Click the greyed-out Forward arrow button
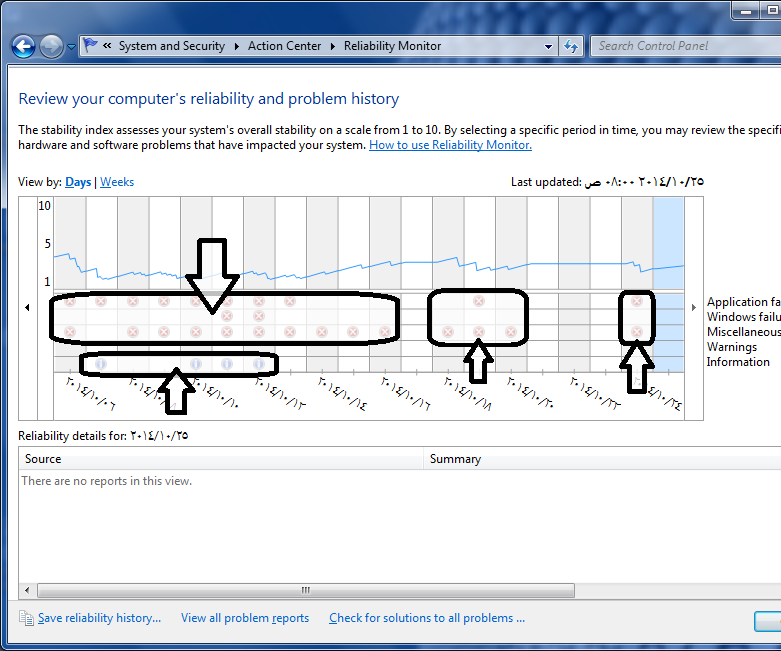 coord(51,47)
